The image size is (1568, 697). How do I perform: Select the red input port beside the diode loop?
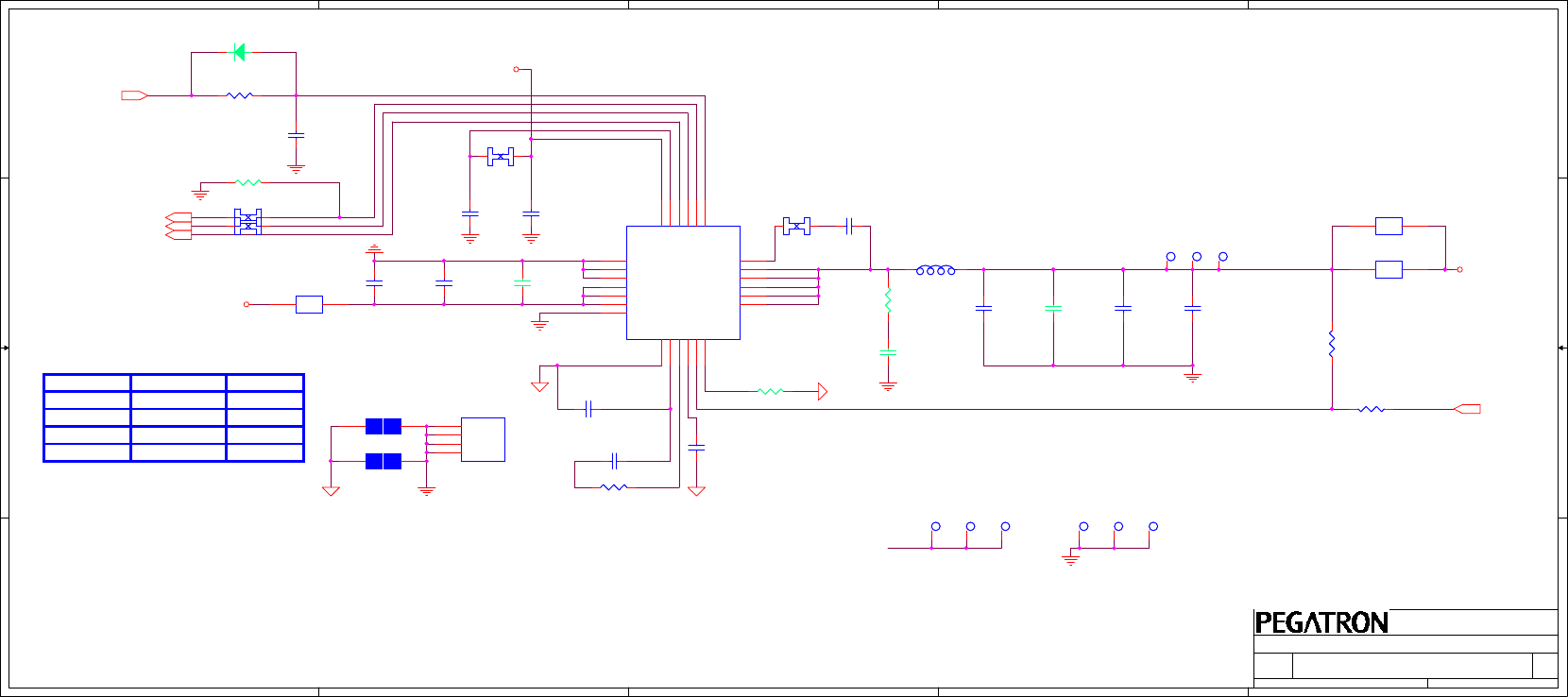coord(134,95)
